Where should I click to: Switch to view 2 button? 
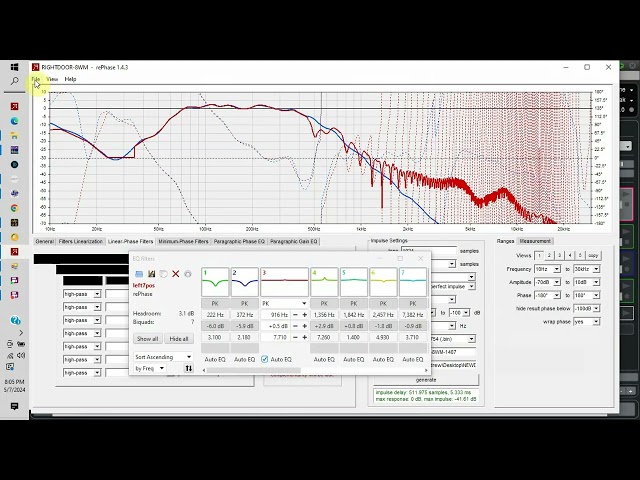point(549,256)
